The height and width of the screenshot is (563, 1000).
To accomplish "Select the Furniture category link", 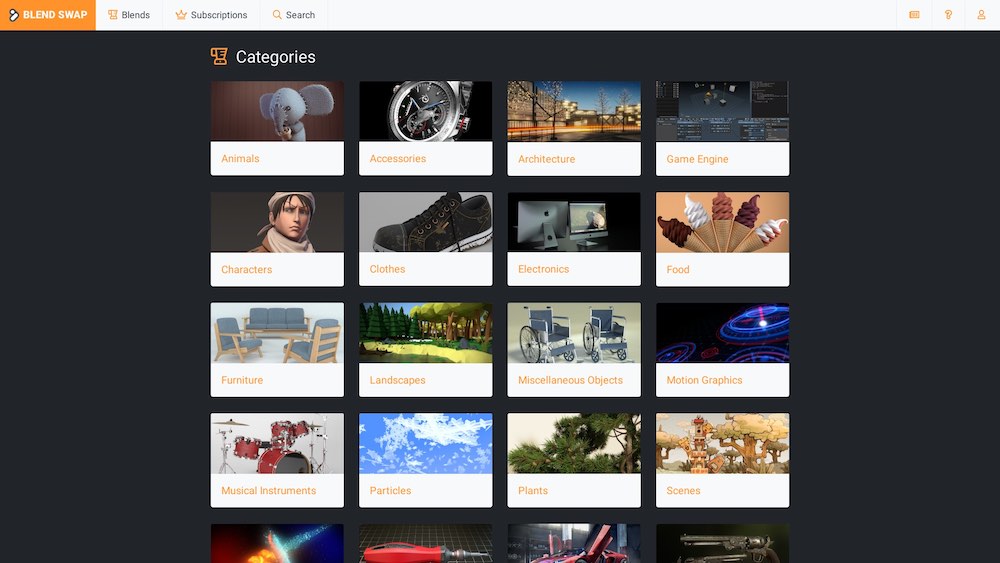I will (x=242, y=380).
